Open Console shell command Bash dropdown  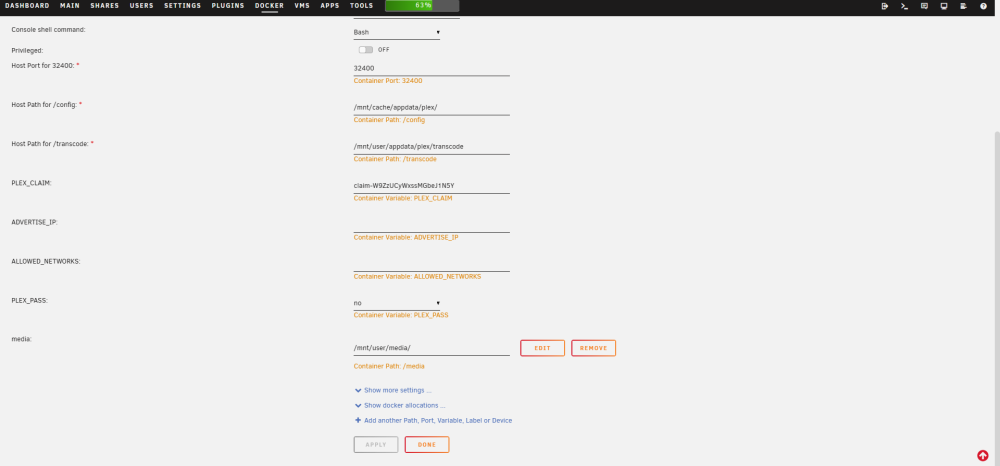[x=397, y=32]
